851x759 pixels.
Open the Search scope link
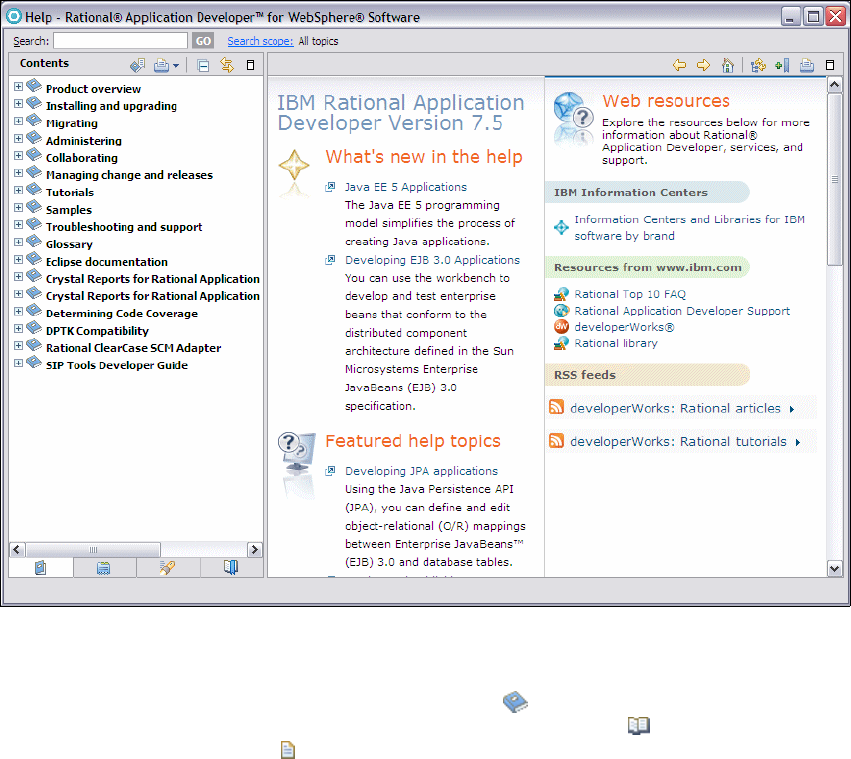pyautogui.click(x=260, y=41)
